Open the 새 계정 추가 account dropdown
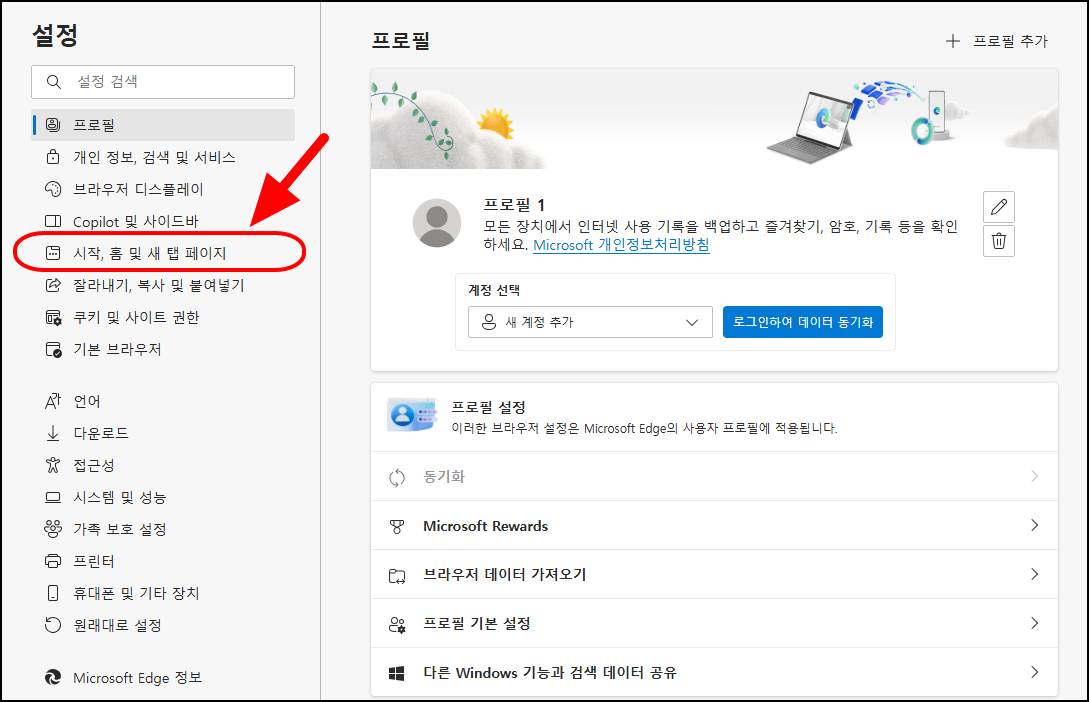This screenshot has width=1089, height=702. click(x=590, y=322)
